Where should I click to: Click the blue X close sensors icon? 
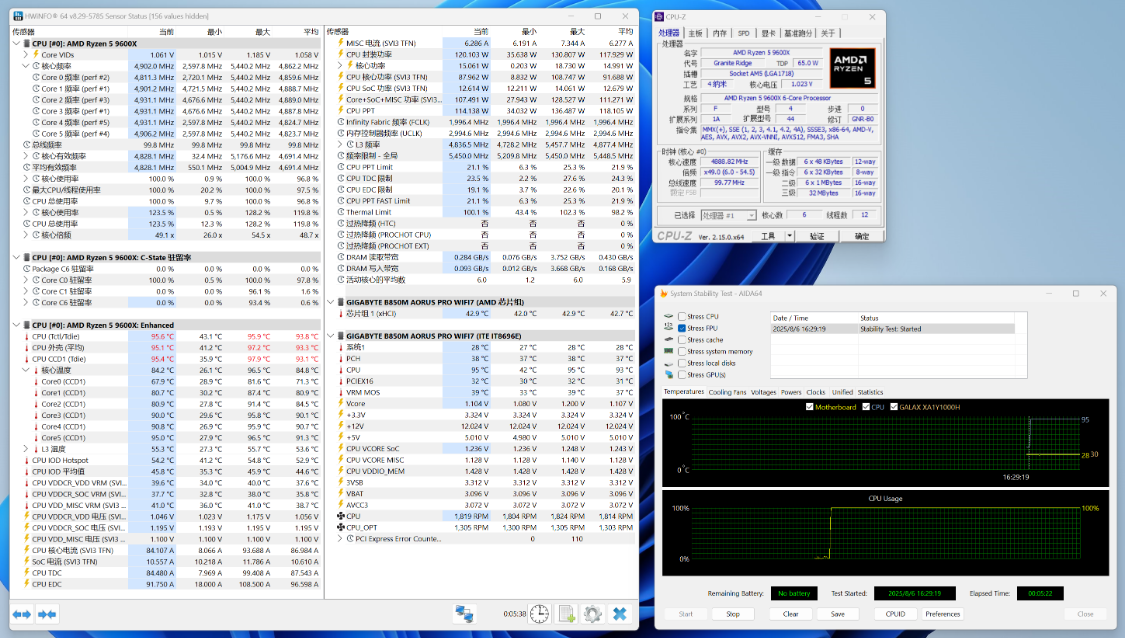pos(619,613)
